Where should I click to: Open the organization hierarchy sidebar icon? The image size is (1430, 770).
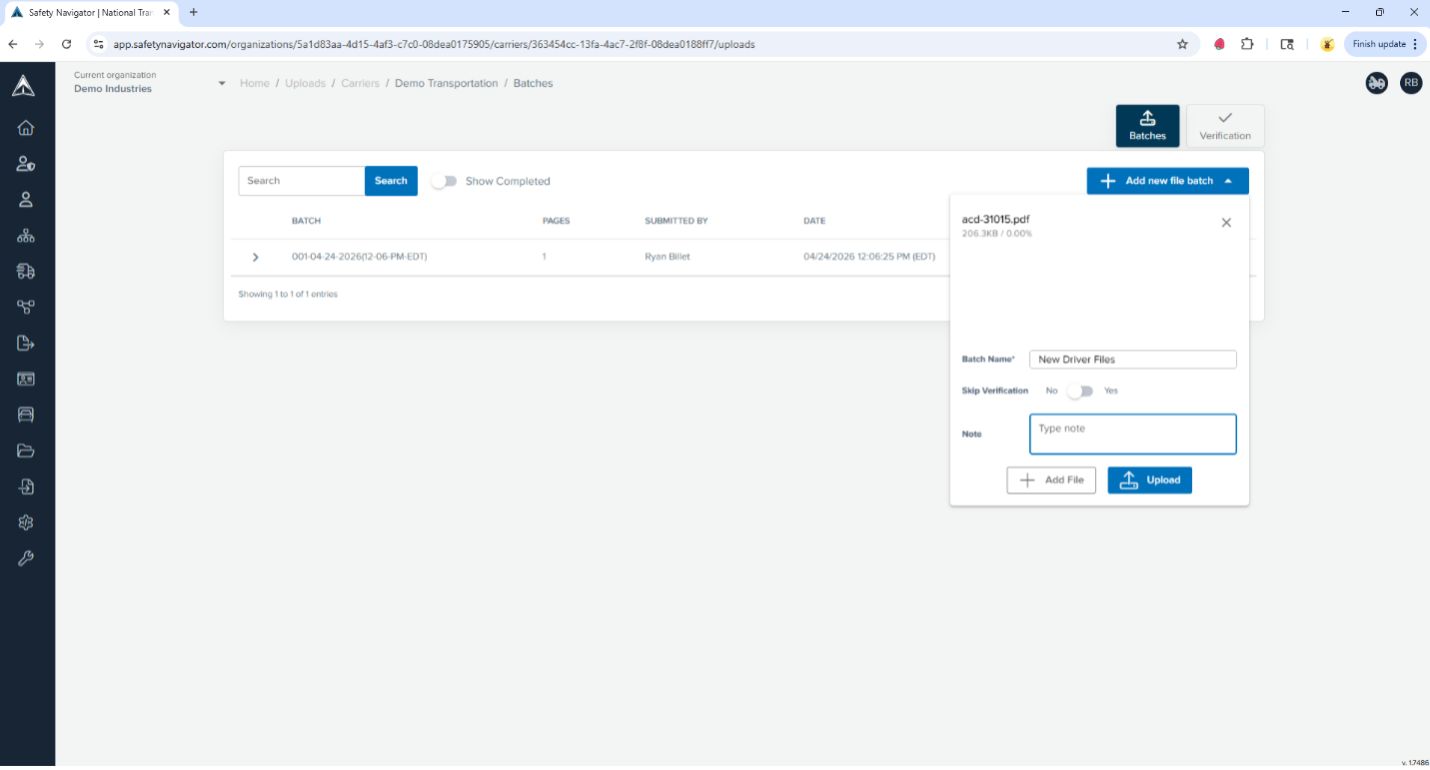(26, 236)
